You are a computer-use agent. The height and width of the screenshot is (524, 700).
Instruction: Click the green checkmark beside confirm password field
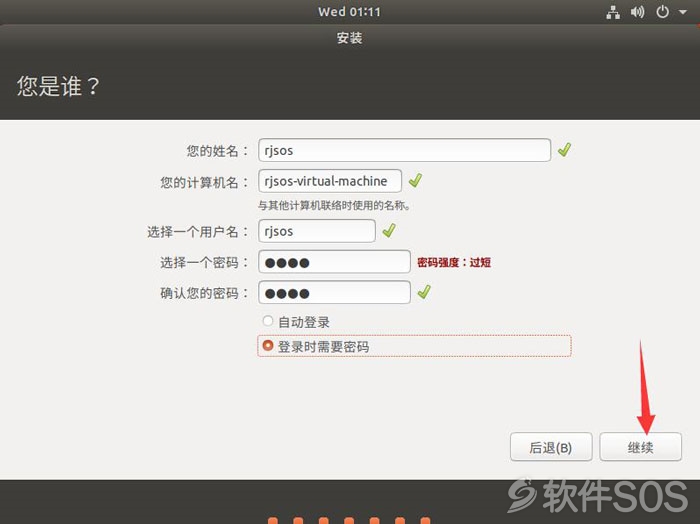[424, 292]
